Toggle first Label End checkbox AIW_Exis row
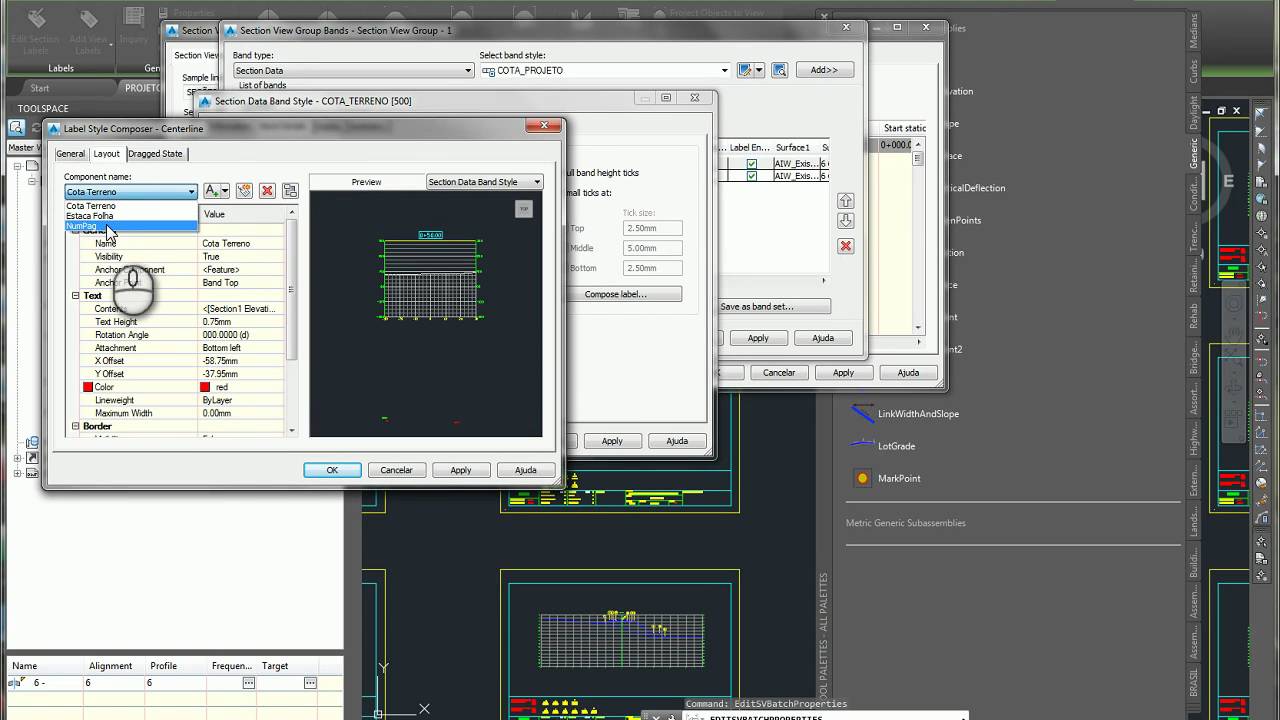The image size is (1280, 720). click(x=752, y=163)
